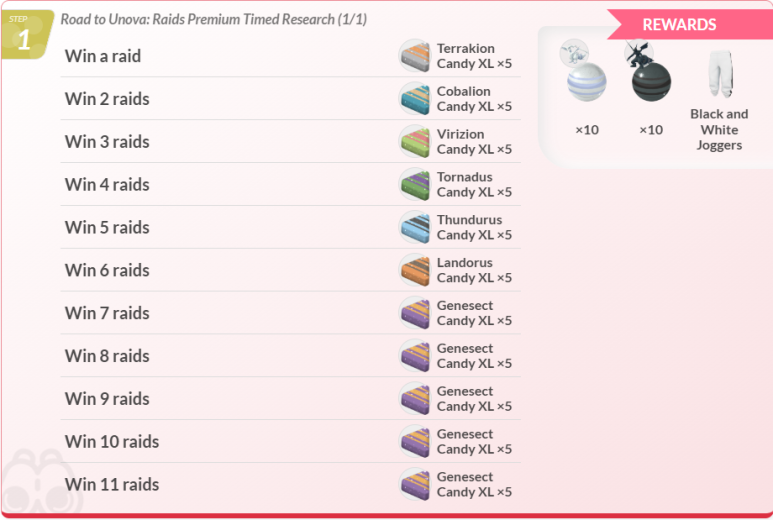Click the 'Thundurus Candy XL ×5' label

[x=474, y=227]
